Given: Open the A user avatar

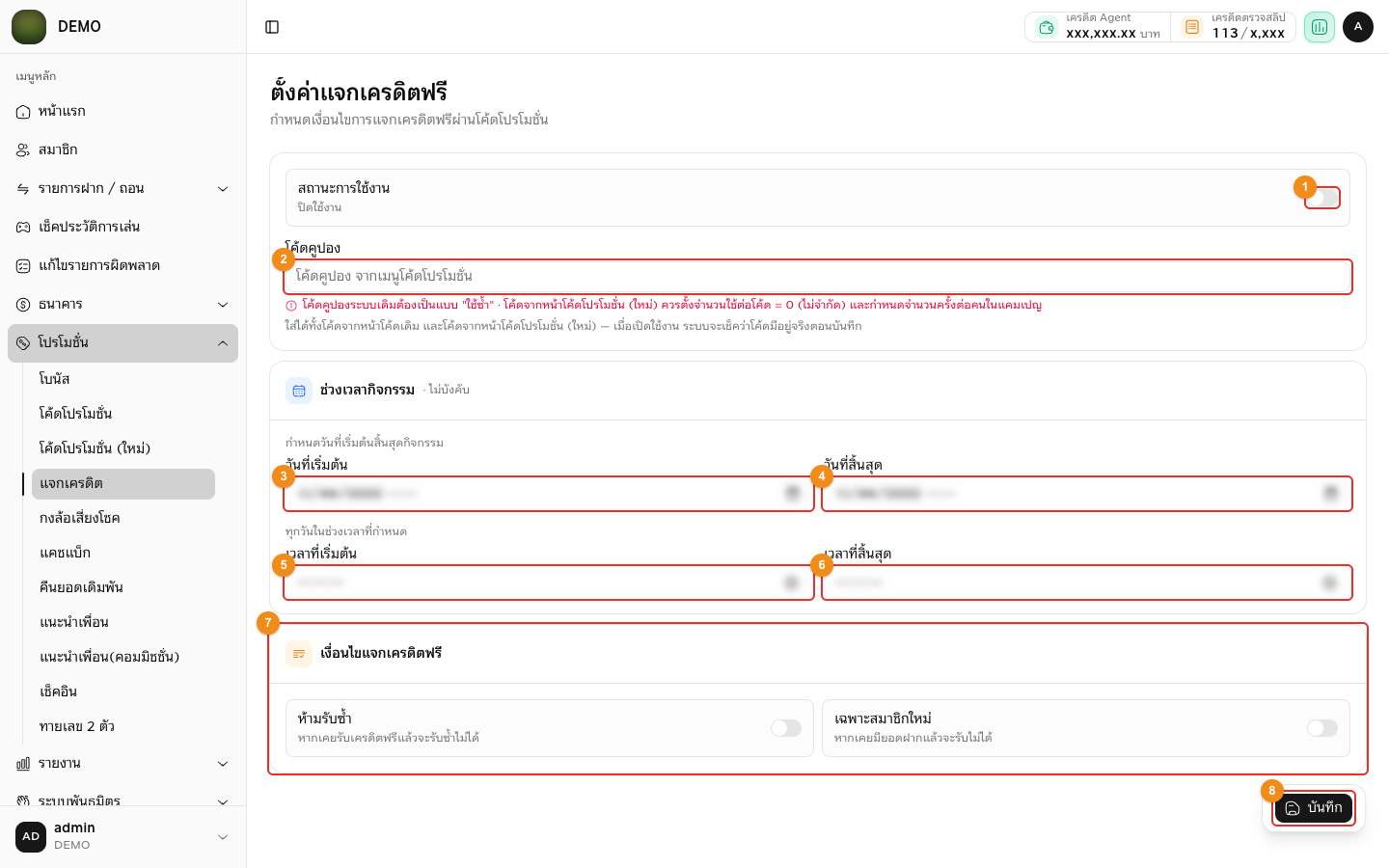Looking at the screenshot, I should (1358, 27).
